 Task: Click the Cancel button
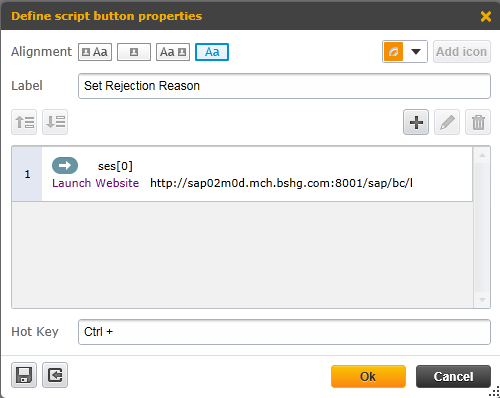[x=453, y=377]
